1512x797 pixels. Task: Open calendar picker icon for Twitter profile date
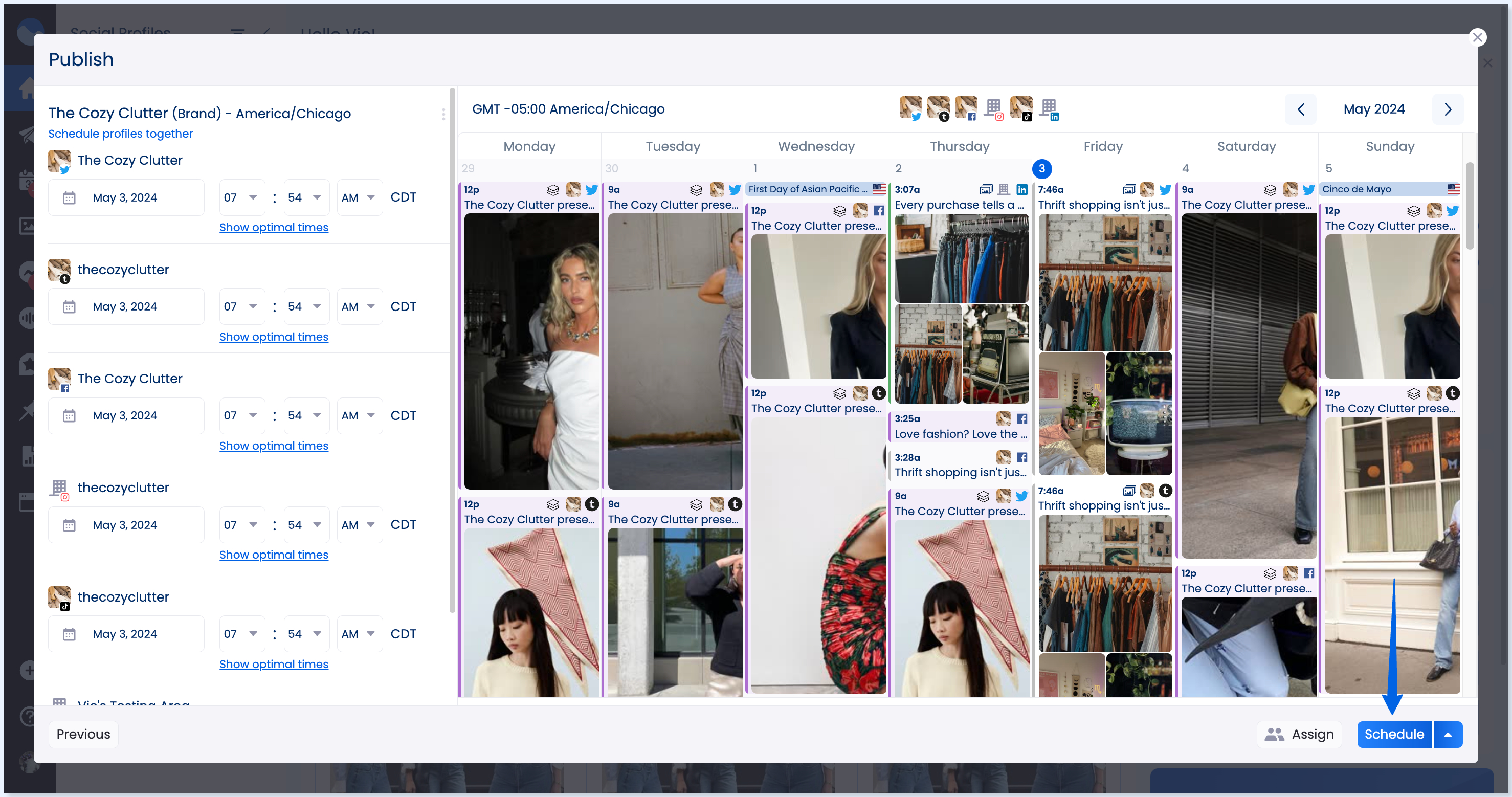coord(69,198)
